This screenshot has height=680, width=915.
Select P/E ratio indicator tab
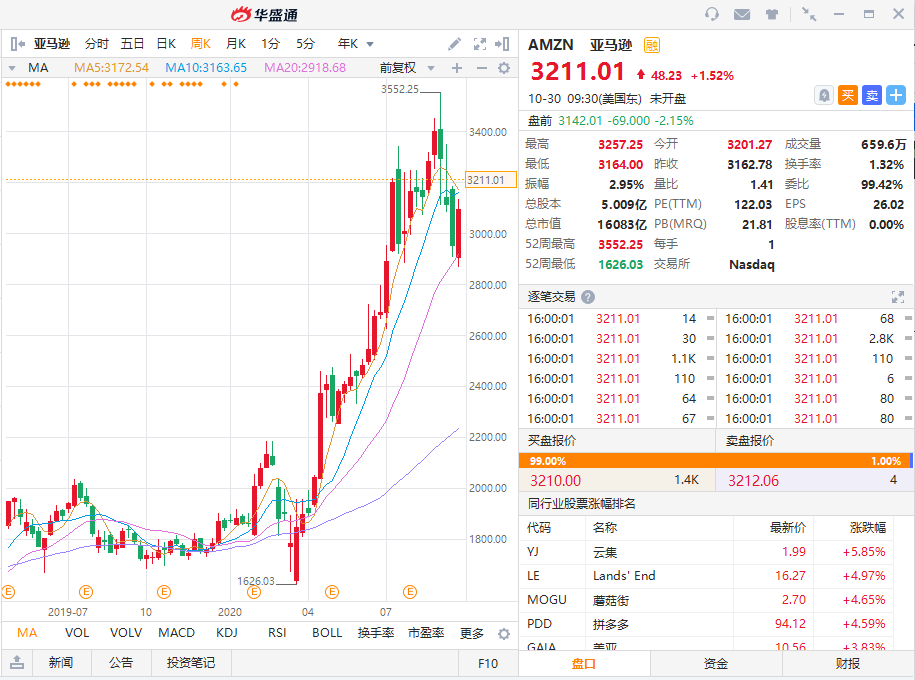point(426,633)
